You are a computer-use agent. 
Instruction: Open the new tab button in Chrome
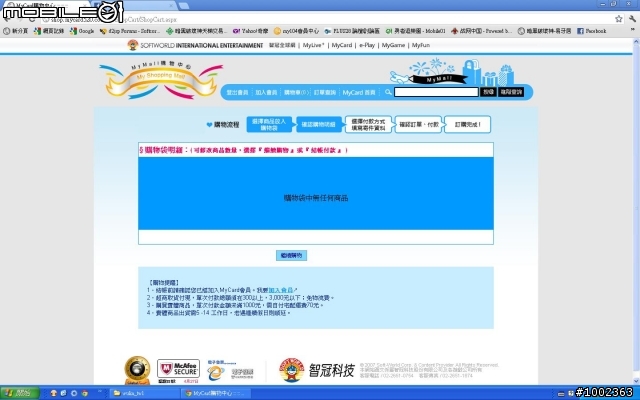click(183, 6)
